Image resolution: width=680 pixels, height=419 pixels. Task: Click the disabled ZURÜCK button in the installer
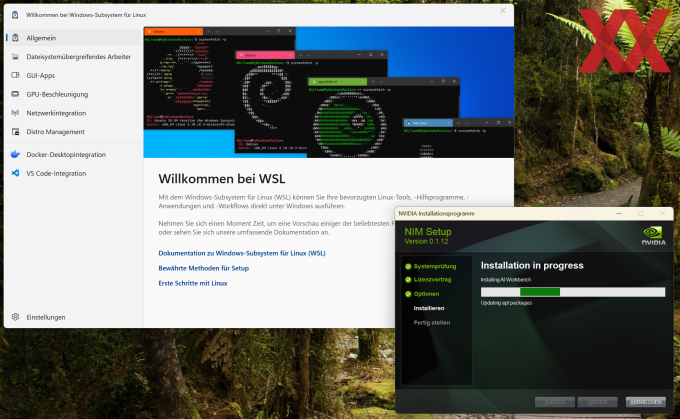(x=555, y=402)
